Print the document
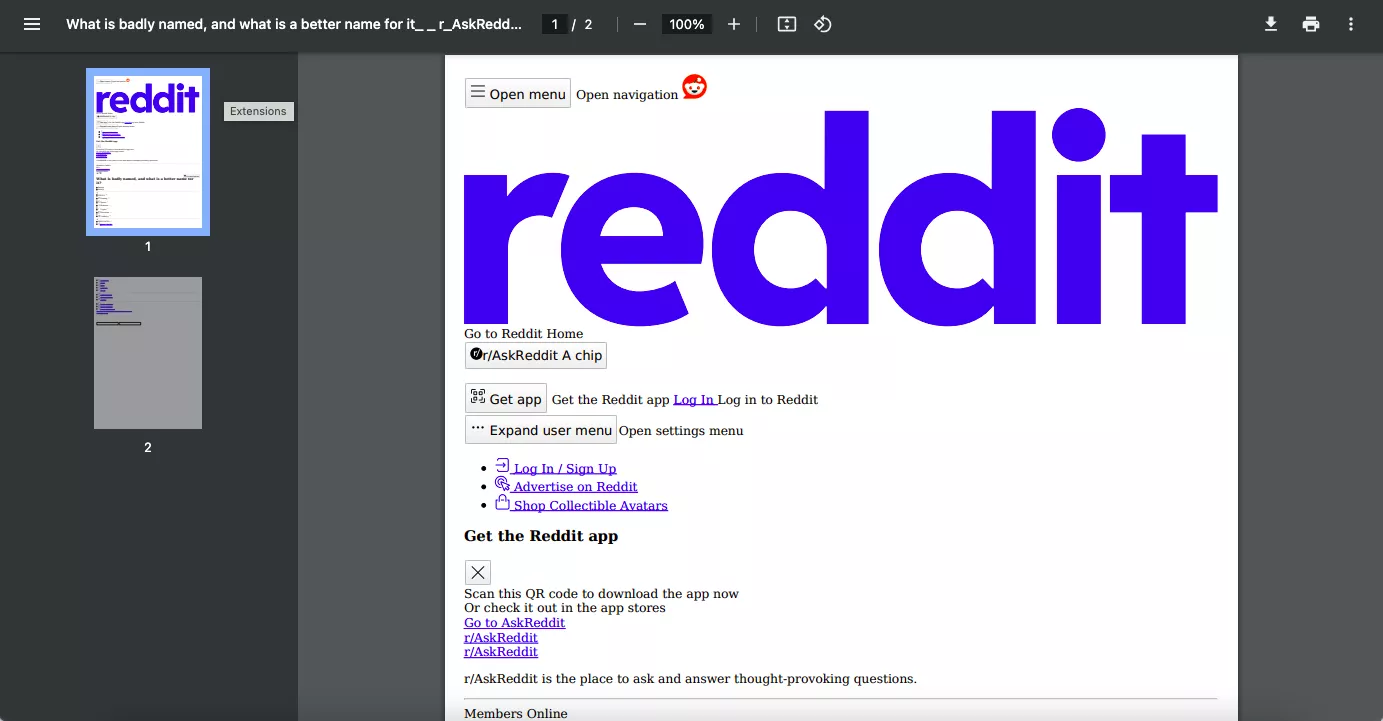The height and width of the screenshot is (721, 1383). click(1311, 24)
